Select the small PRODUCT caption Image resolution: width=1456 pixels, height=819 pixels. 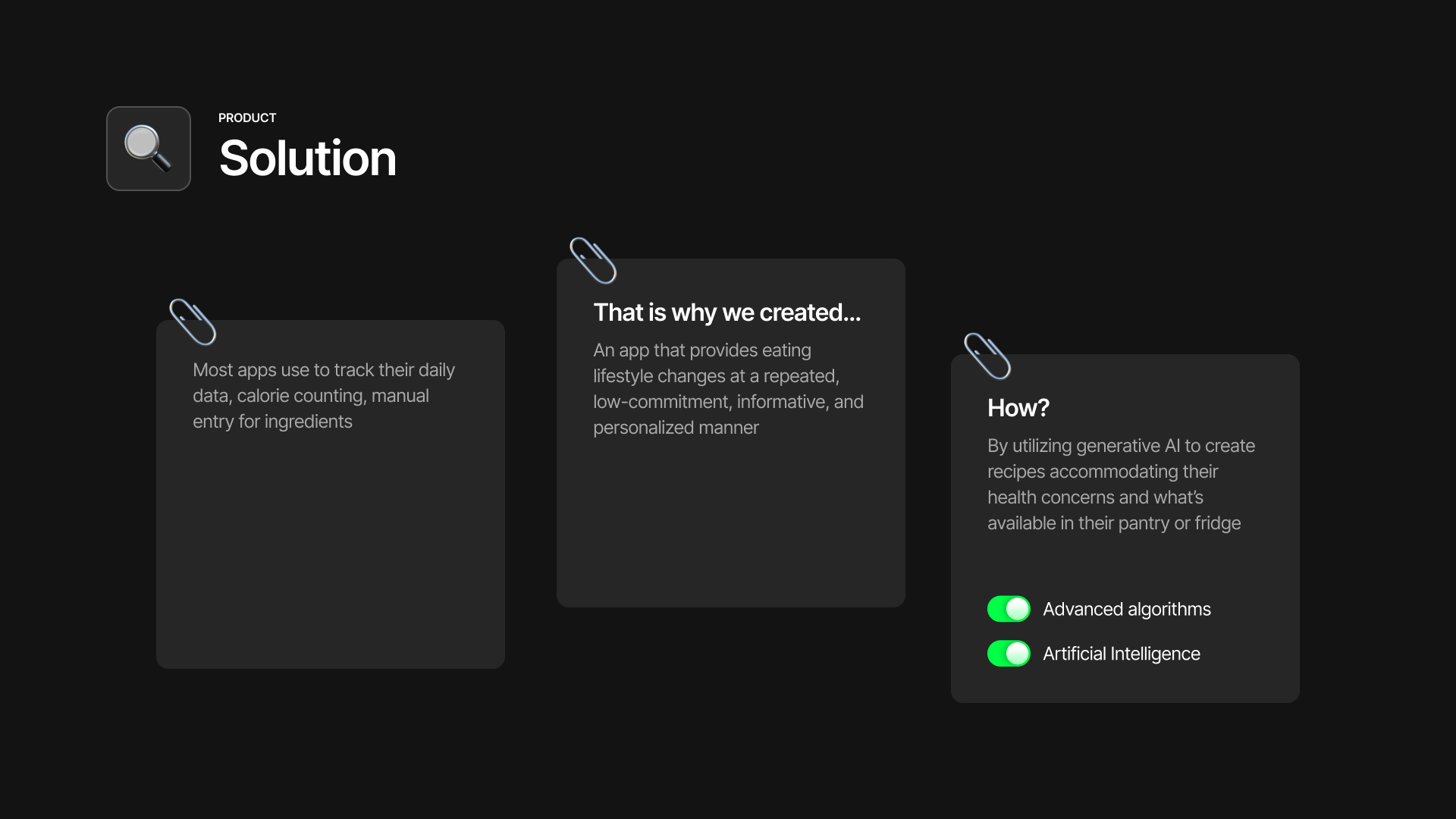pyautogui.click(x=247, y=118)
